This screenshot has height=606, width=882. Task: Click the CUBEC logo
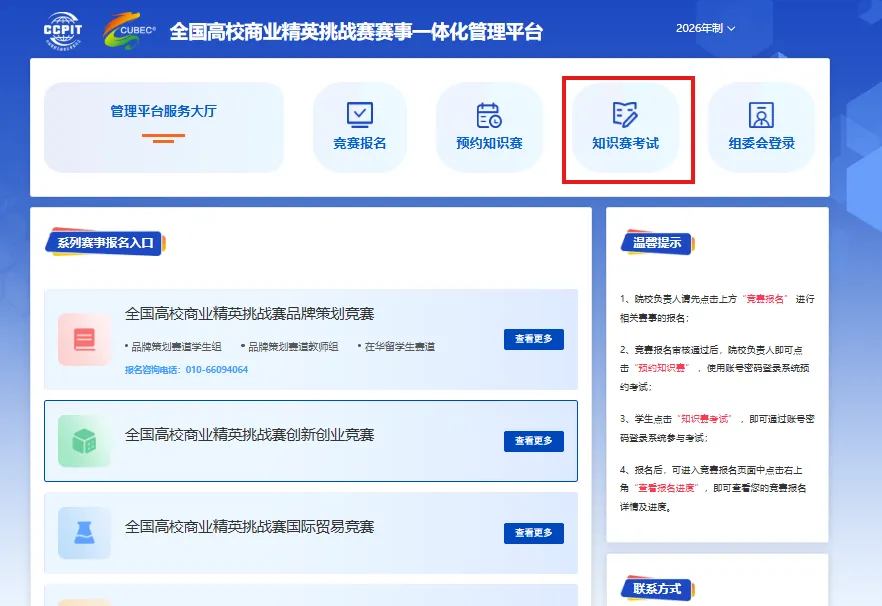point(129,31)
